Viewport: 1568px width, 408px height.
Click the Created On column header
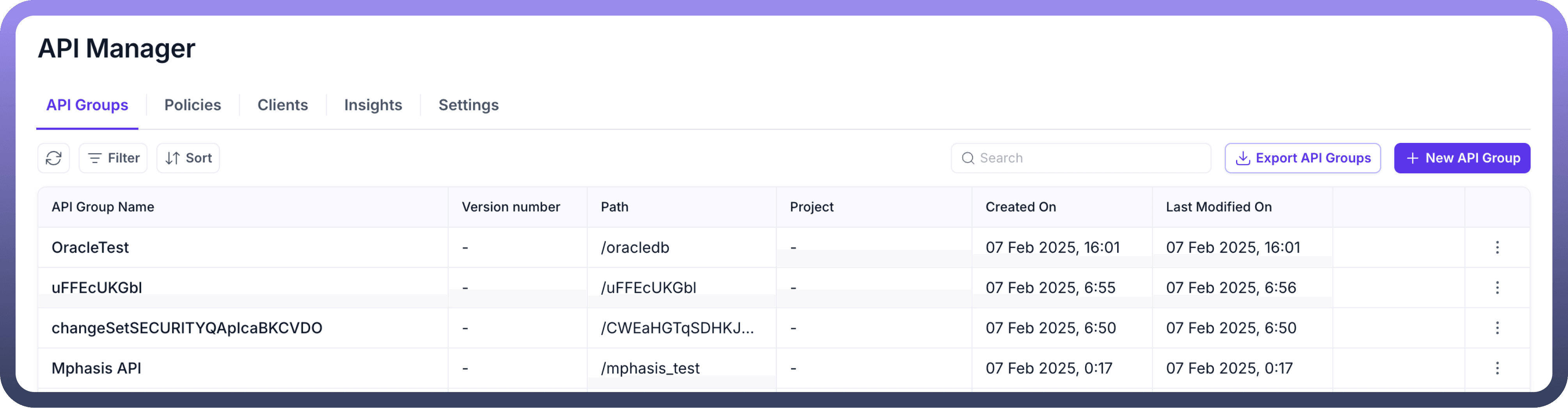pyautogui.click(x=1020, y=207)
